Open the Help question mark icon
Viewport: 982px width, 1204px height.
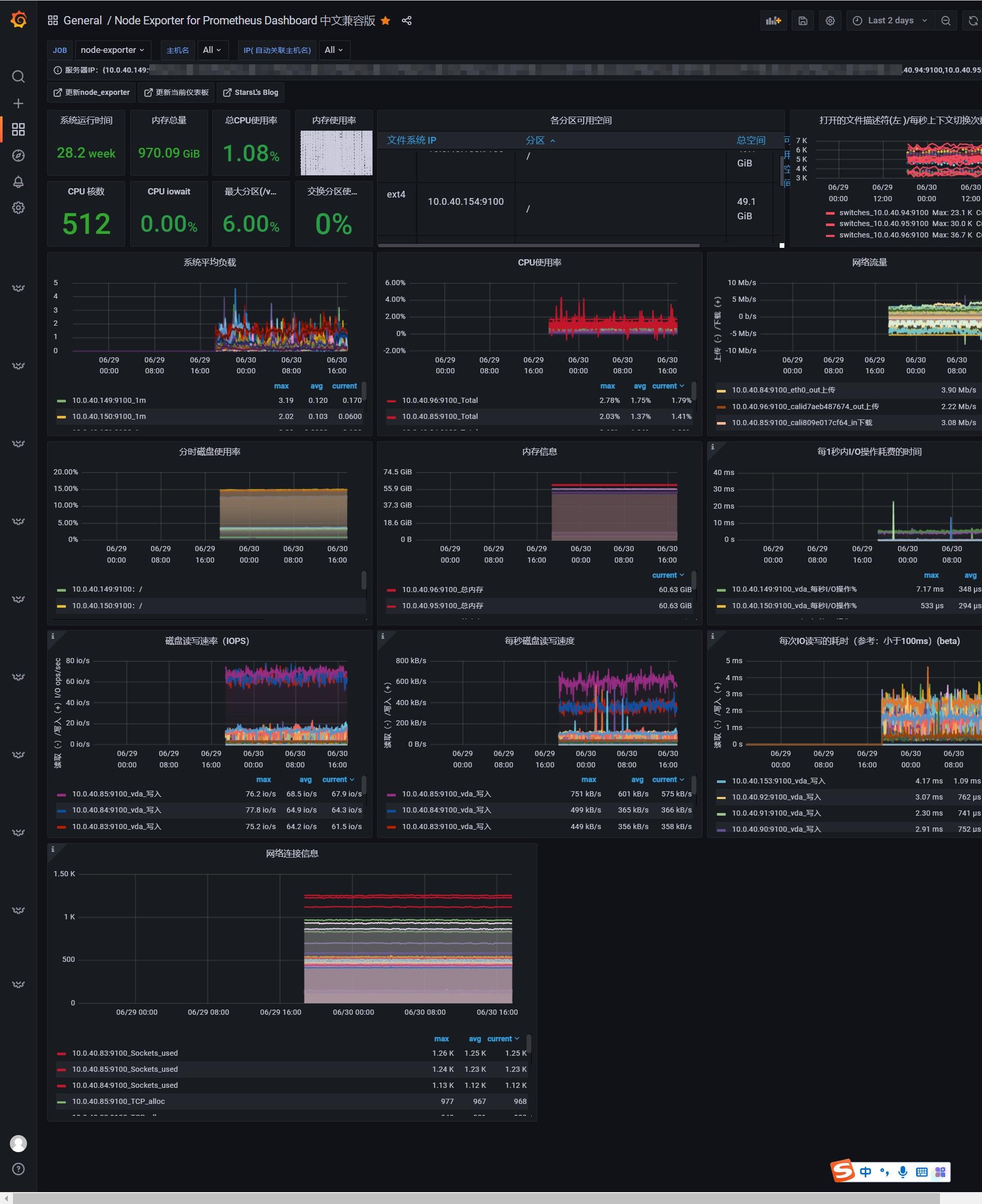[x=19, y=1170]
